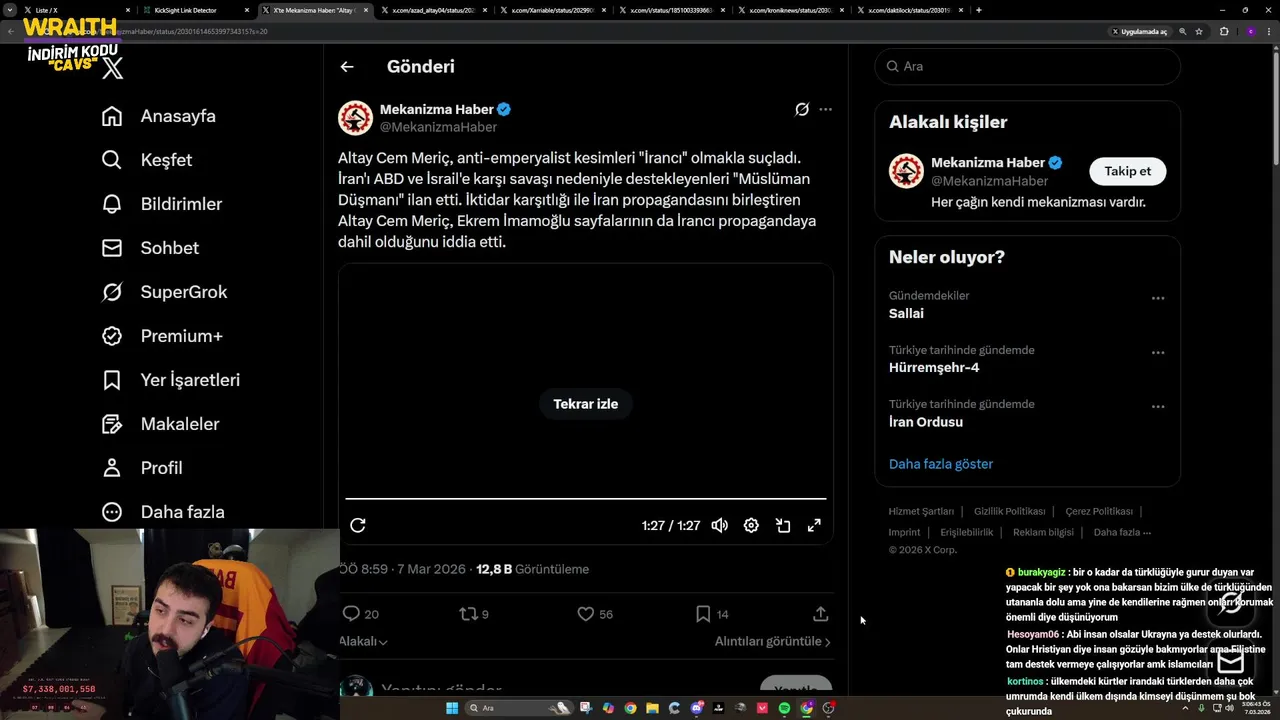1280x720 pixels.
Task: Open File Explorer from the taskbar
Action: (x=652, y=708)
